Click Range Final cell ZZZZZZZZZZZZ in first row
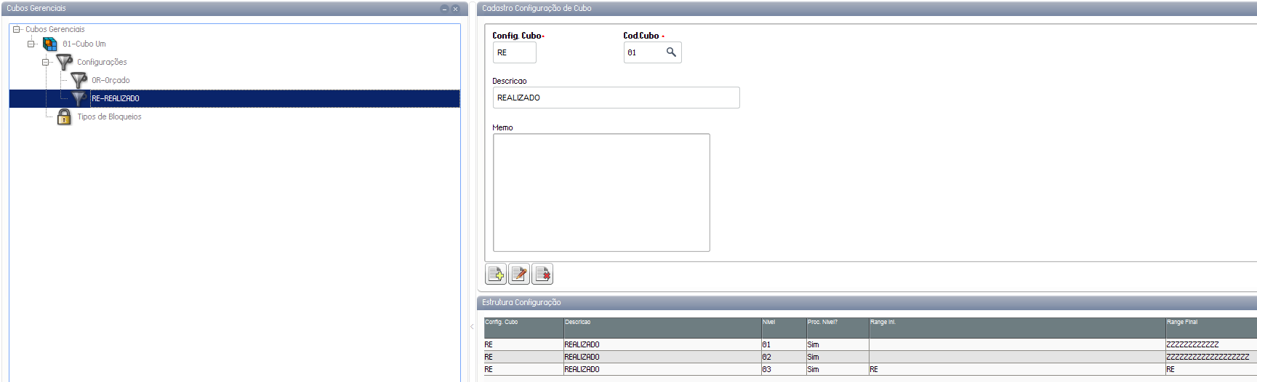The width and height of the screenshot is (1262, 382). click(x=1210, y=344)
